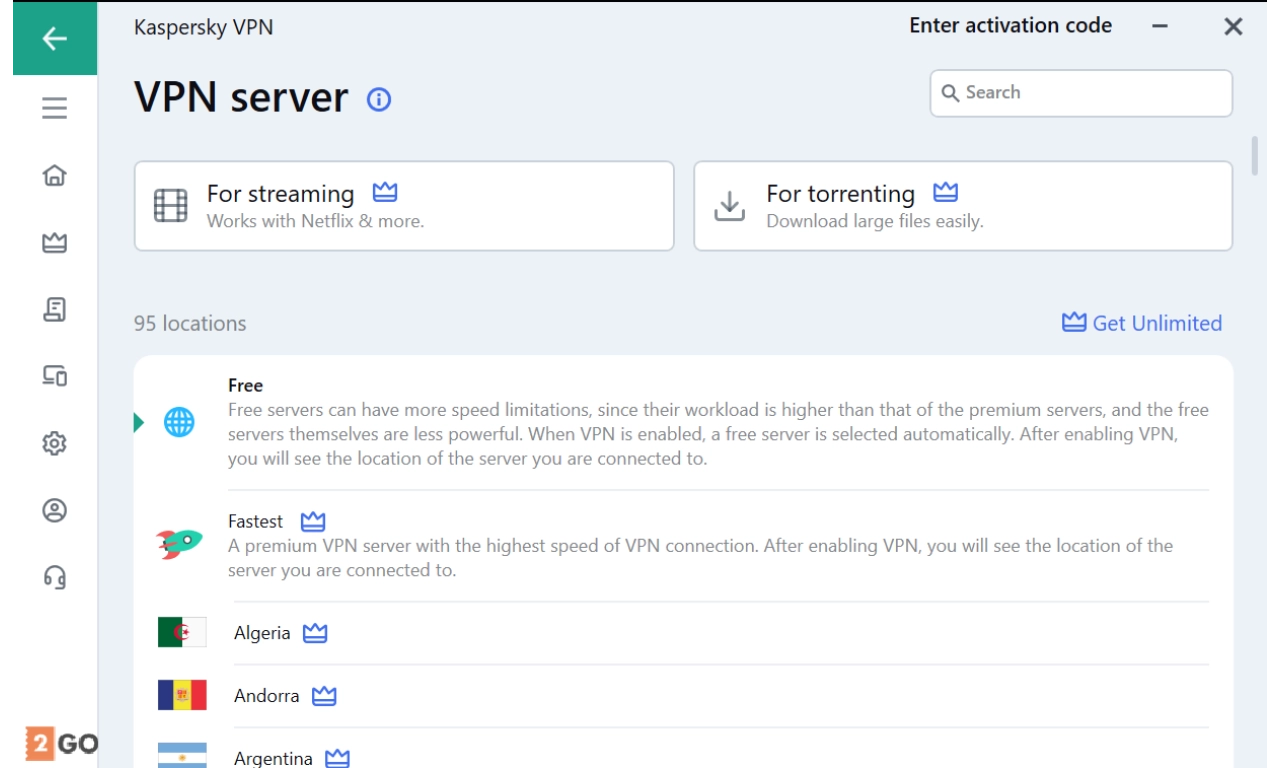The height and width of the screenshot is (768, 1280).
Task: Select Andorra from server list
Action: pyautogui.click(x=266, y=696)
